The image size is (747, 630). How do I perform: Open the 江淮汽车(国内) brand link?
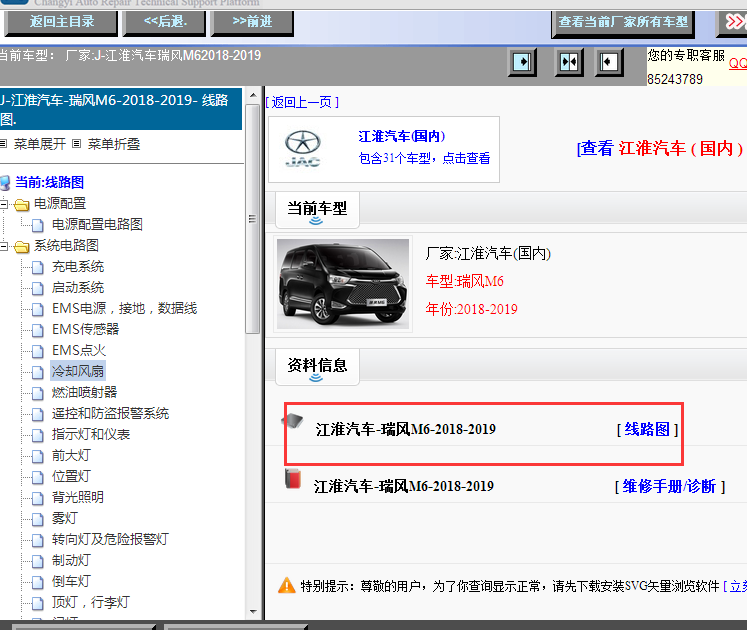(x=402, y=136)
